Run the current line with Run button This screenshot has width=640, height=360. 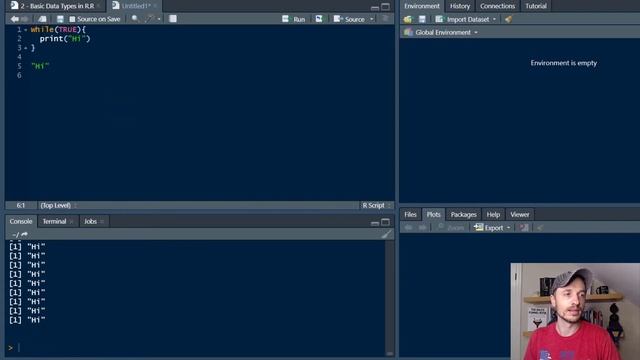294,19
